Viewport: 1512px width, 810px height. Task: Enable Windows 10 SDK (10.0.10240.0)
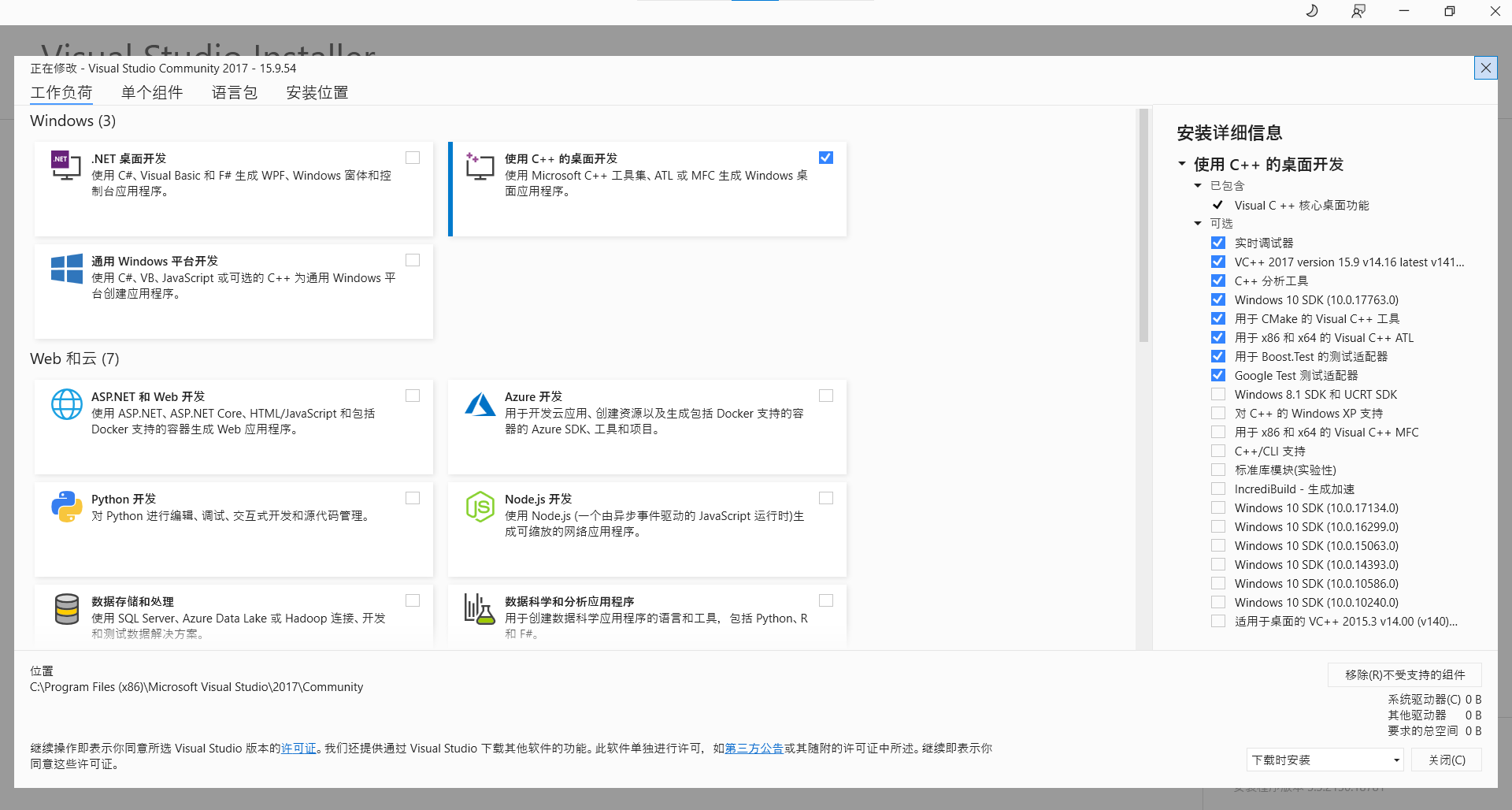1218,602
